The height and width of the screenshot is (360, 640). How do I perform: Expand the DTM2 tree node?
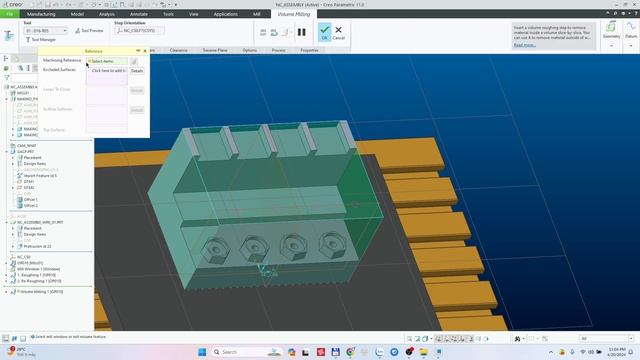click(x=13, y=188)
